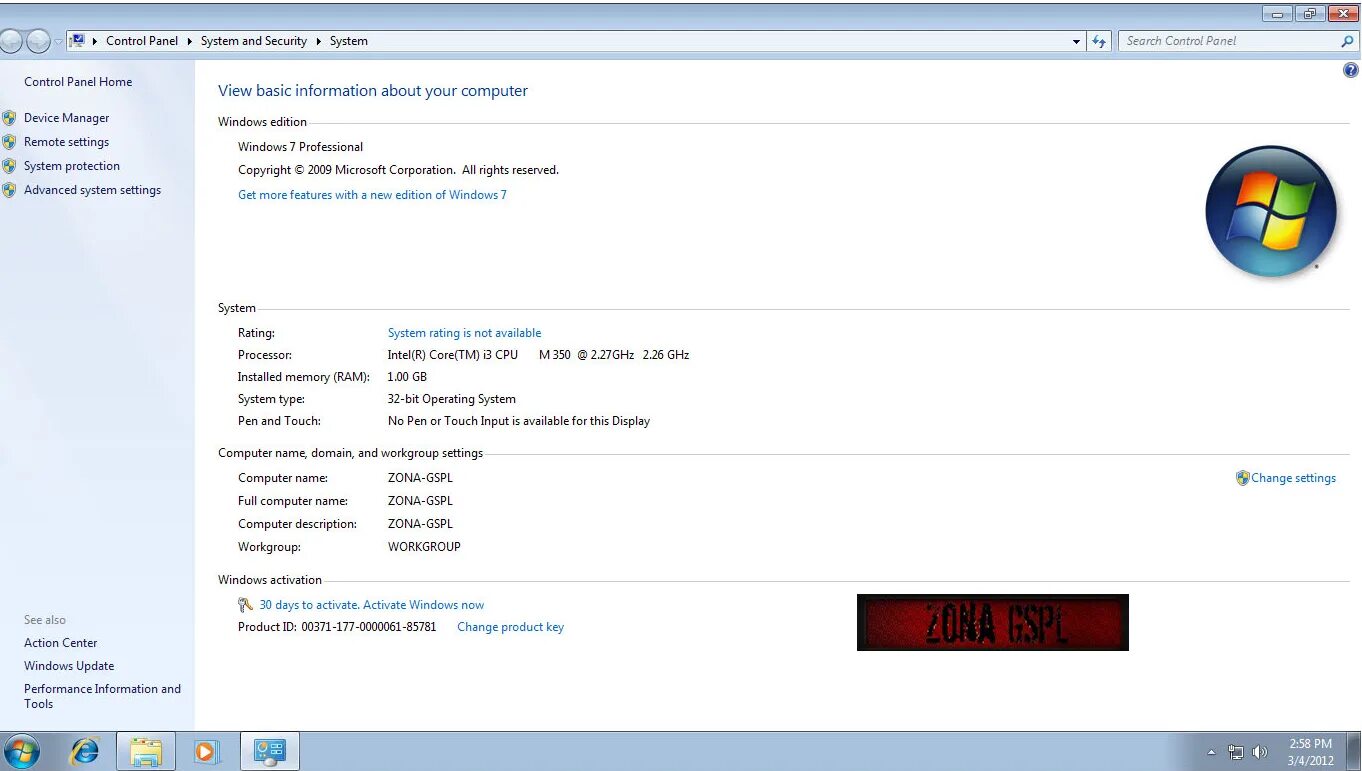The image size is (1362, 771).
Task: Open address bar history dropdown arrow
Action: point(1076,41)
